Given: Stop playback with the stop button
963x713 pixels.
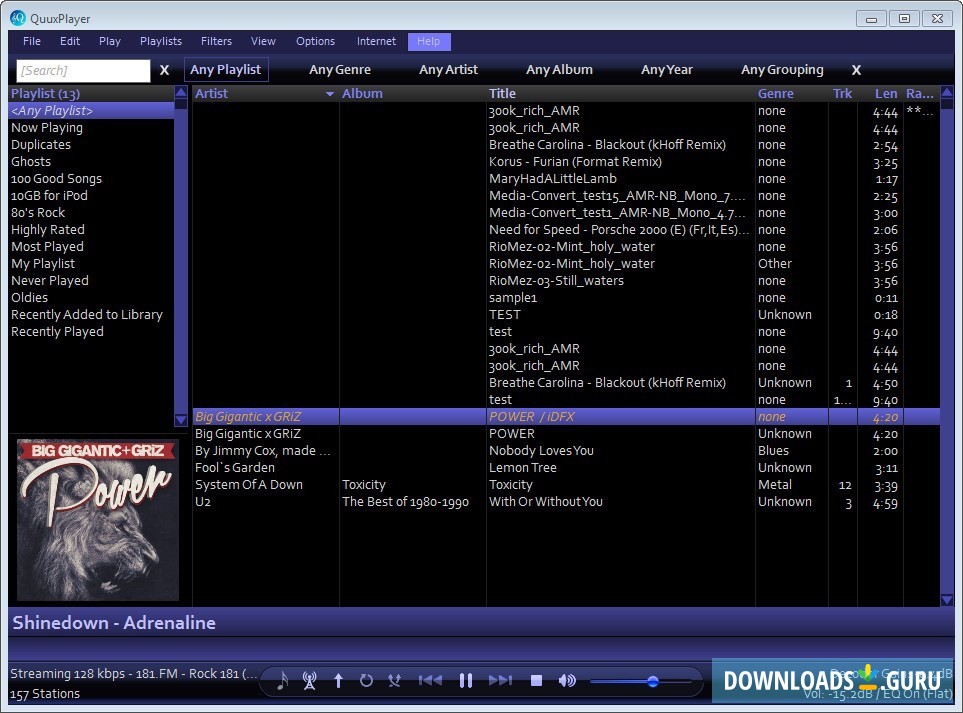Looking at the screenshot, I should [x=536, y=681].
